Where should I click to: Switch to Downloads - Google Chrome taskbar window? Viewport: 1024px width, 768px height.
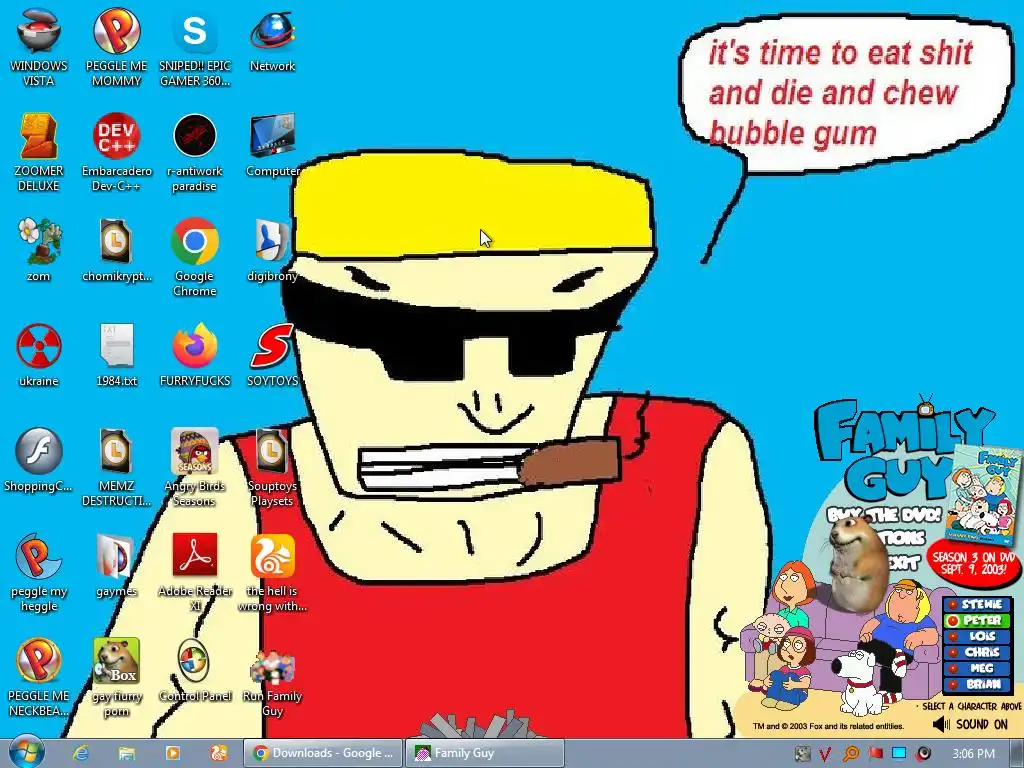point(323,753)
